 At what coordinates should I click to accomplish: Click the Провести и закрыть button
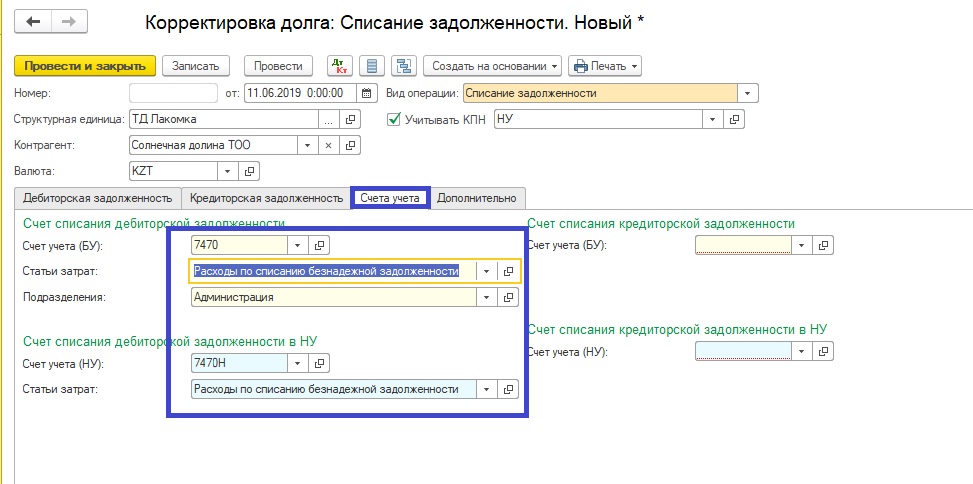[x=85, y=66]
